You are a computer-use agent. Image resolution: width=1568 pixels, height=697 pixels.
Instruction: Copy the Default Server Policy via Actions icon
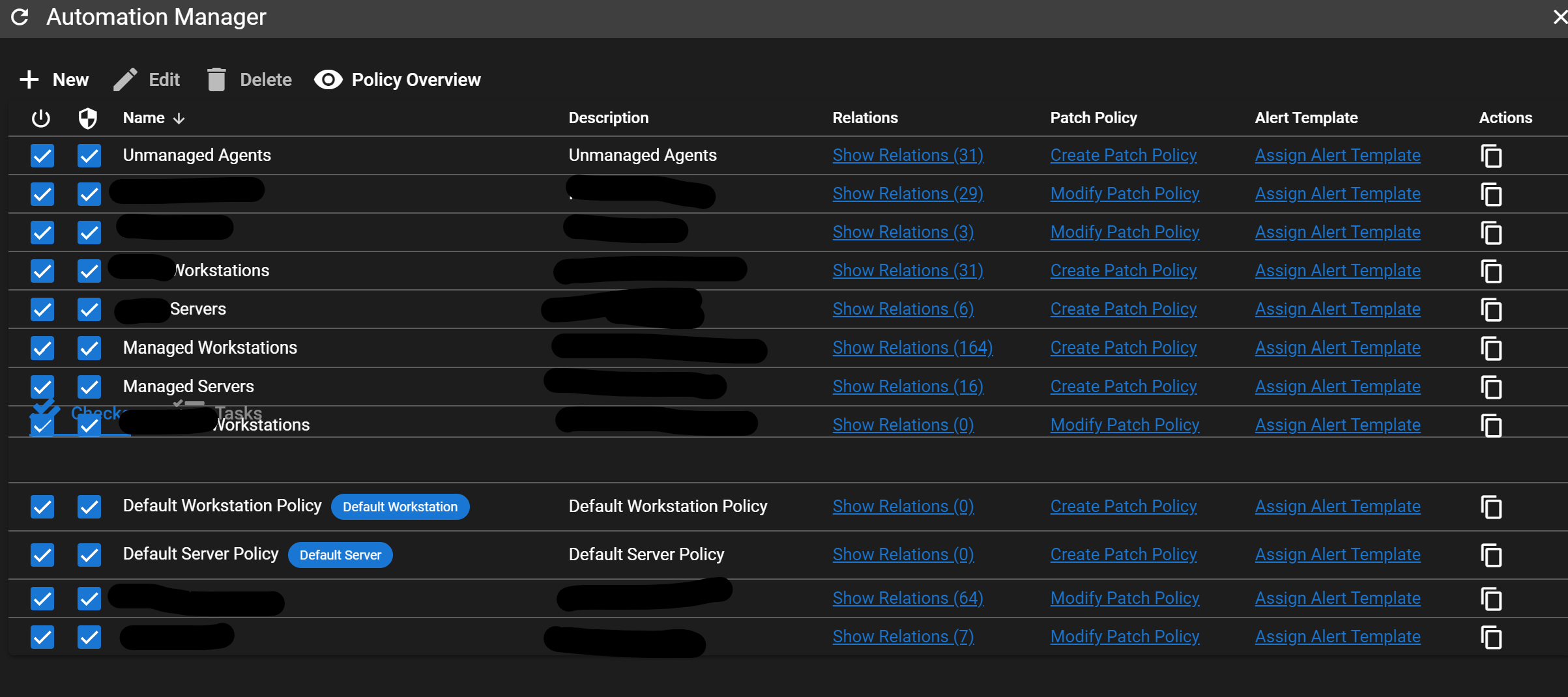point(1492,555)
